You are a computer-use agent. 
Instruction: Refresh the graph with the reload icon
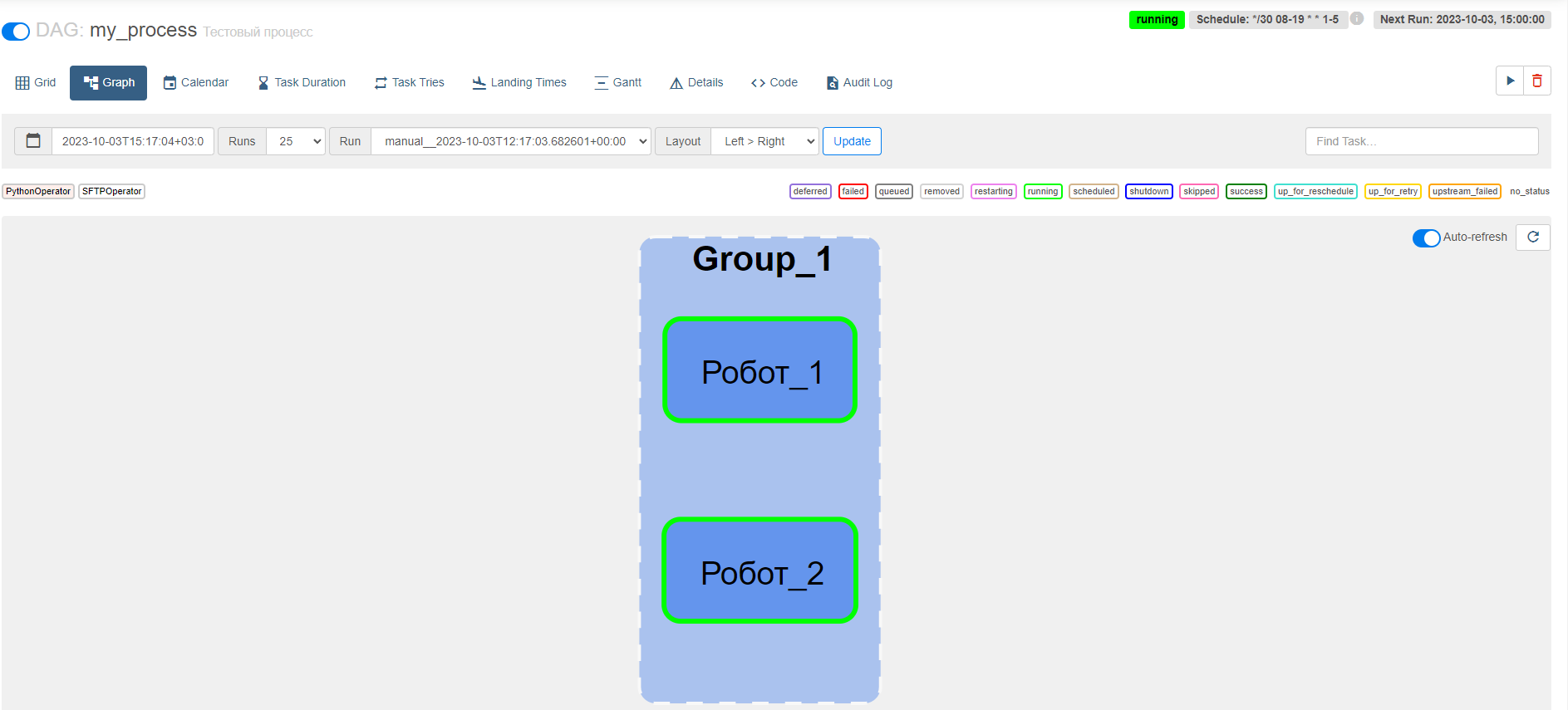[x=1533, y=237]
